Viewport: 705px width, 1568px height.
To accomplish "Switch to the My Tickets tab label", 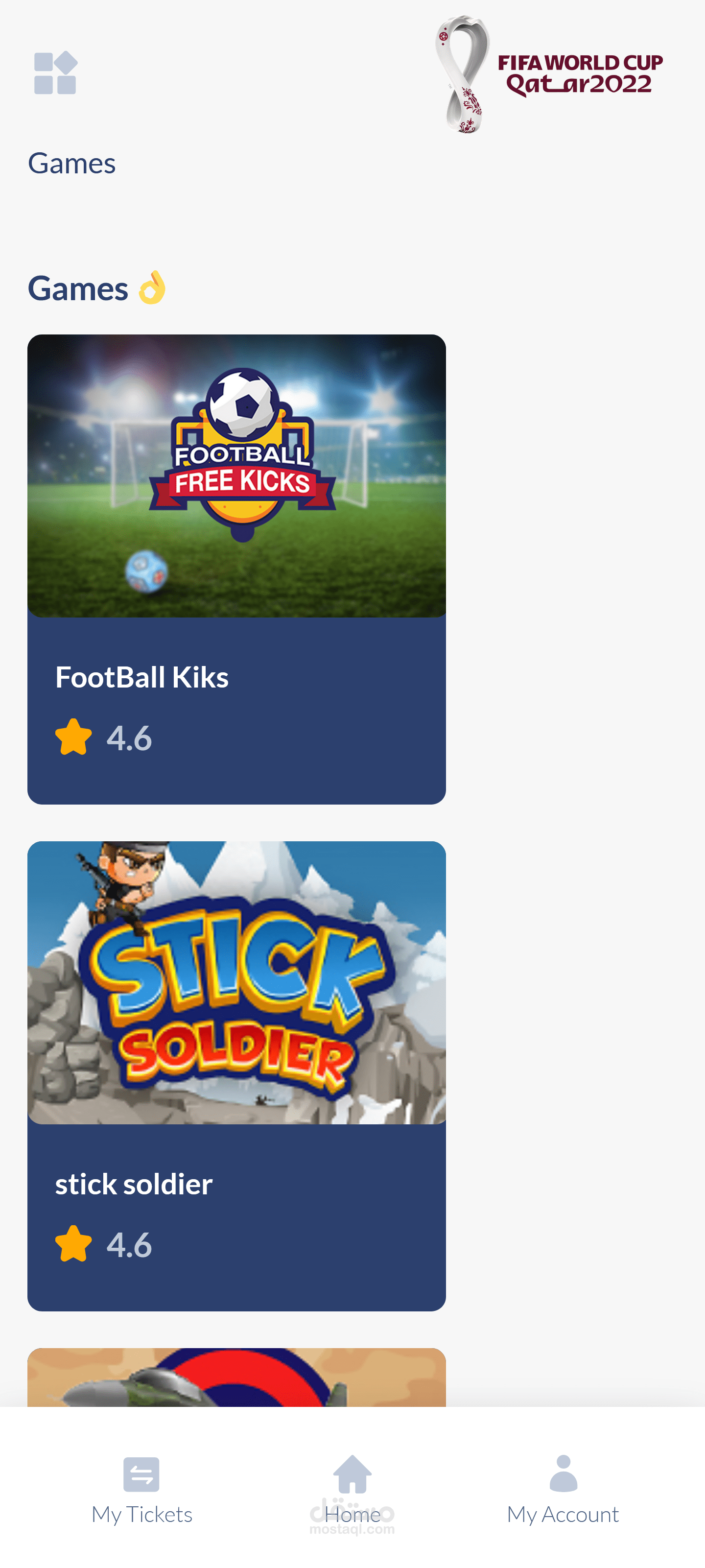I will [x=142, y=1514].
